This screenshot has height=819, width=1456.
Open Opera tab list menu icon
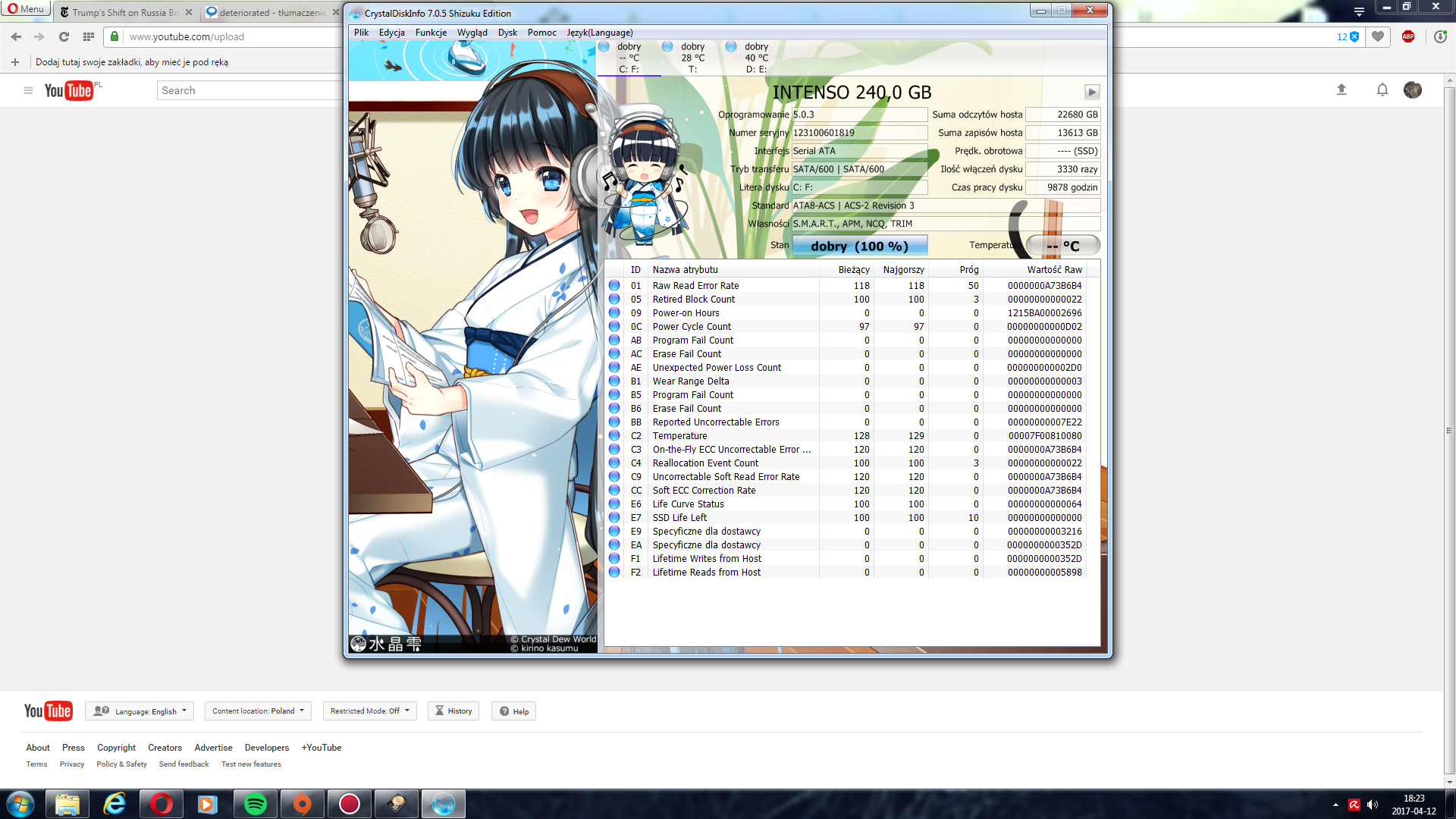coord(1359,11)
